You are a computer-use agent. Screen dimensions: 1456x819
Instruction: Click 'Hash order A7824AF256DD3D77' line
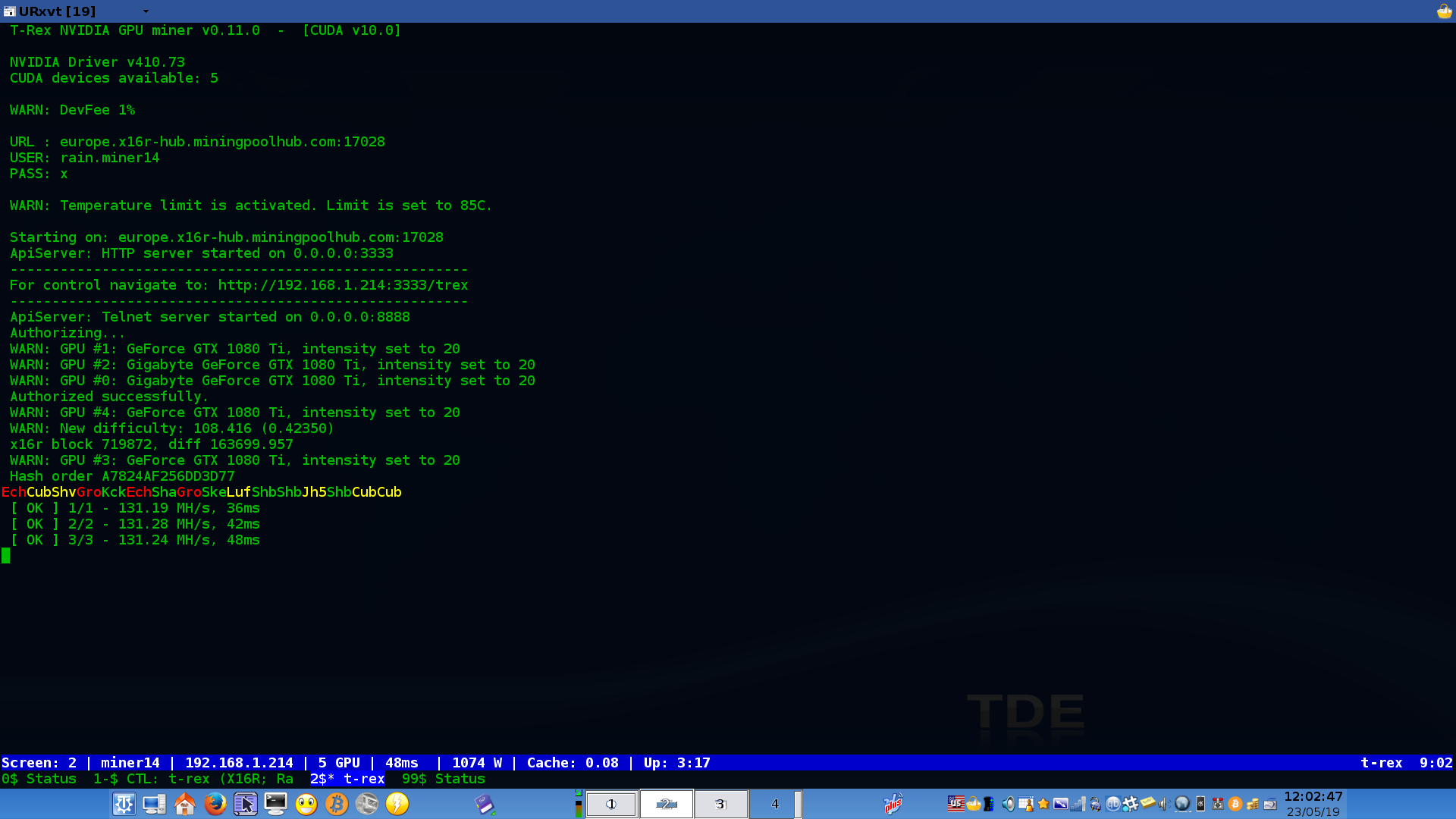tap(122, 476)
